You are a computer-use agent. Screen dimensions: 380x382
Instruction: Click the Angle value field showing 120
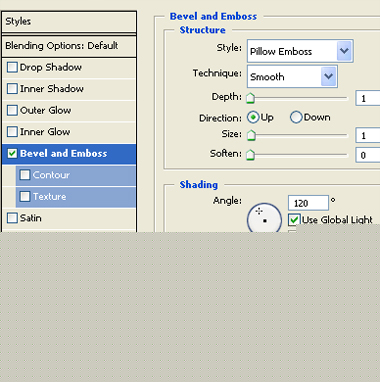[x=308, y=203]
